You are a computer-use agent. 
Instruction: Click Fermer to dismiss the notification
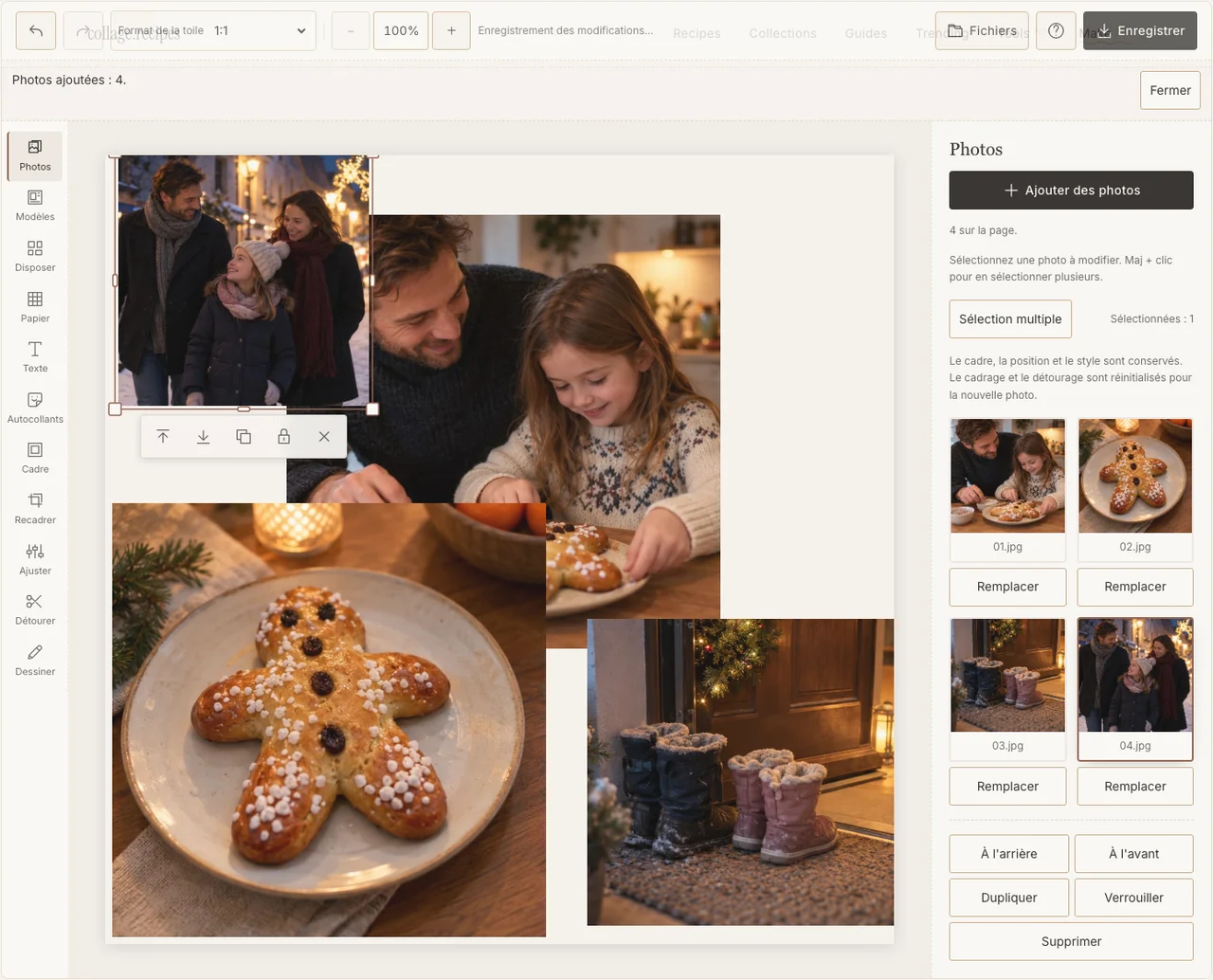click(1170, 91)
